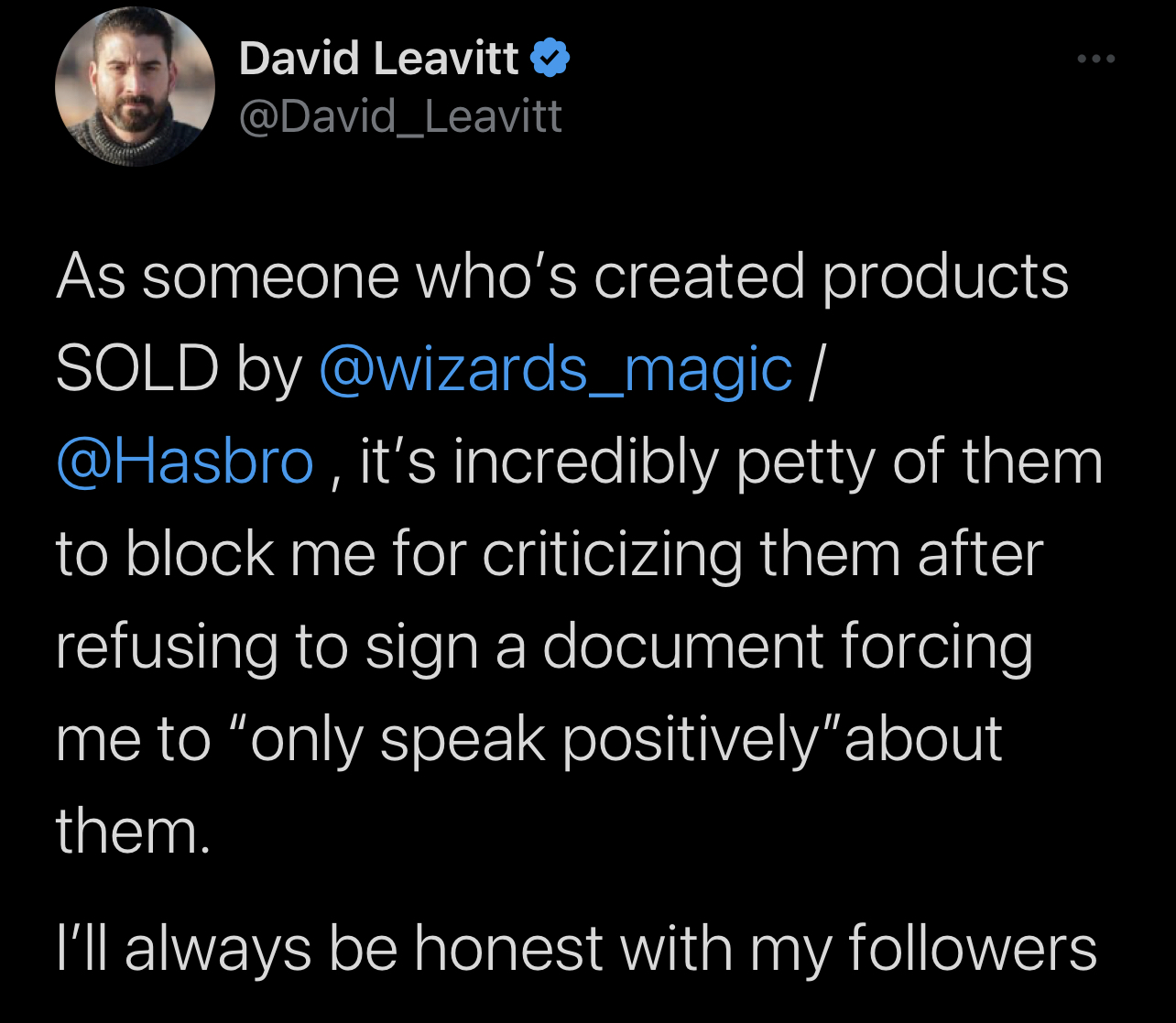Click the David Leavitt display name

tap(378, 60)
